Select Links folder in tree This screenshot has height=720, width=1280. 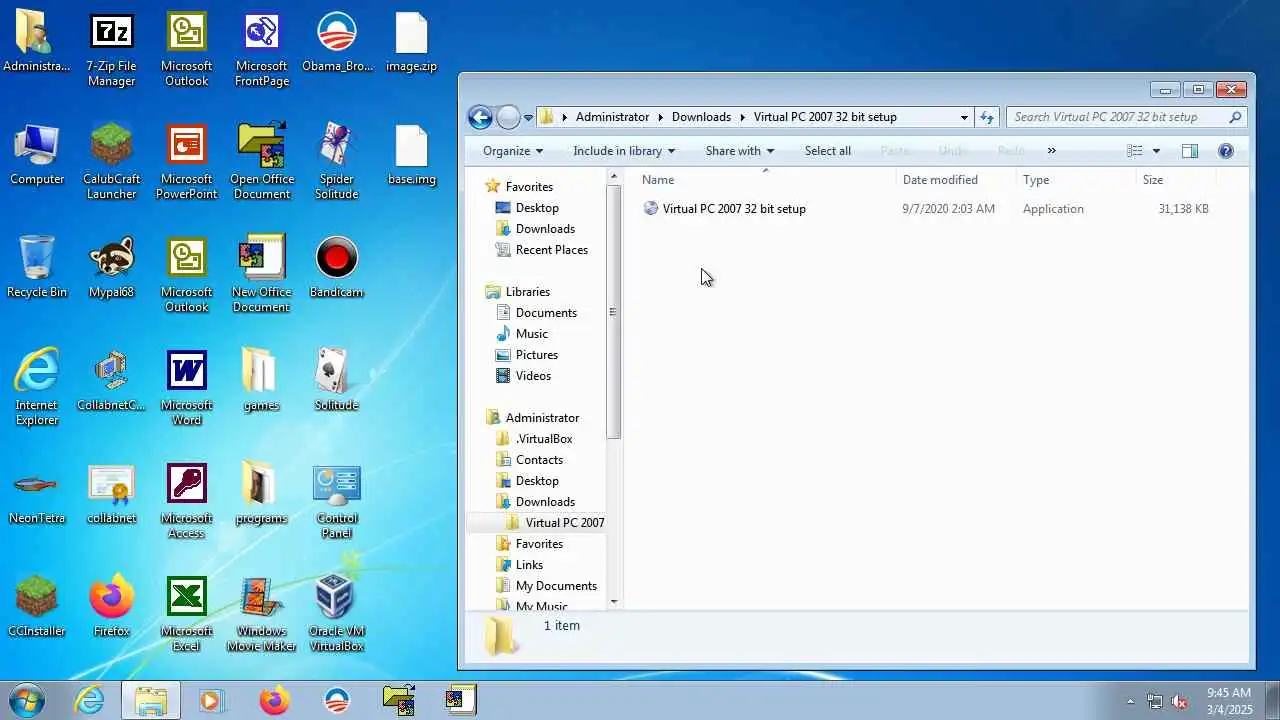[x=529, y=565]
